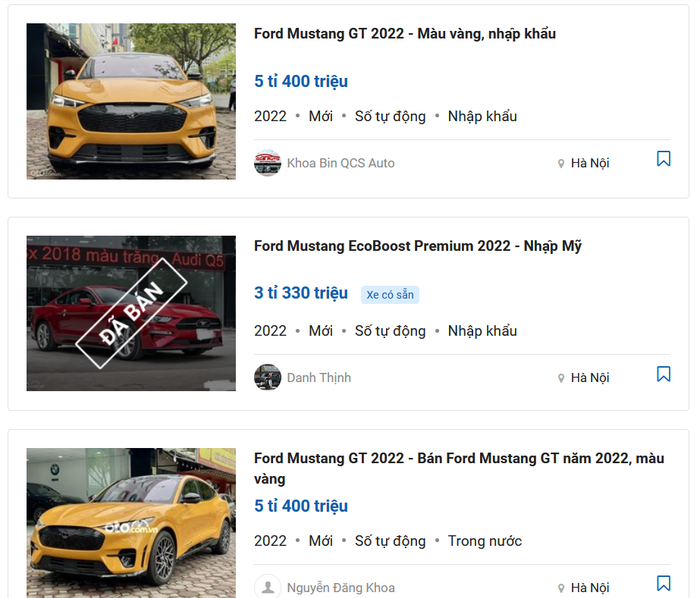Click location pin icon of first listing

(561, 164)
